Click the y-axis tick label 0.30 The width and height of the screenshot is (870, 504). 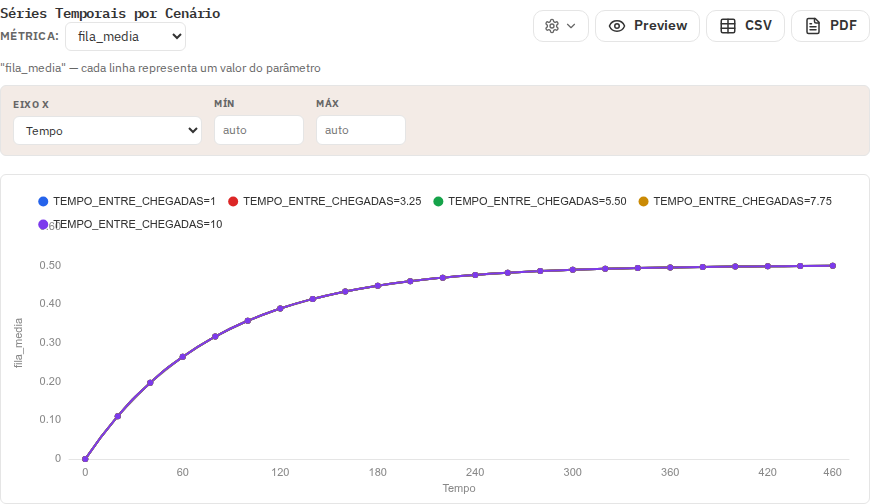(x=50, y=342)
